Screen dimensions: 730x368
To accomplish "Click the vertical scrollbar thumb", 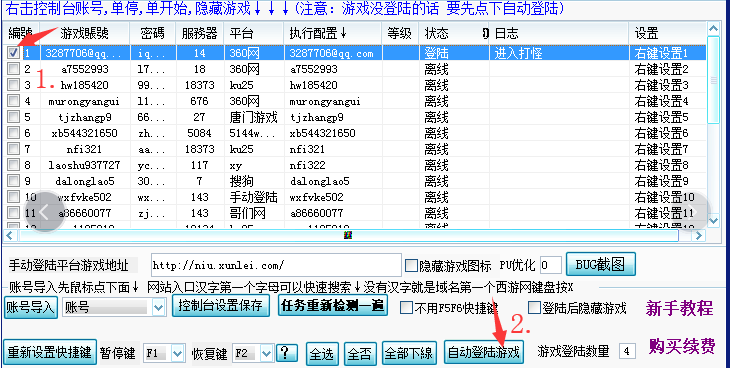I will pyautogui.click(x=713, y=80).
